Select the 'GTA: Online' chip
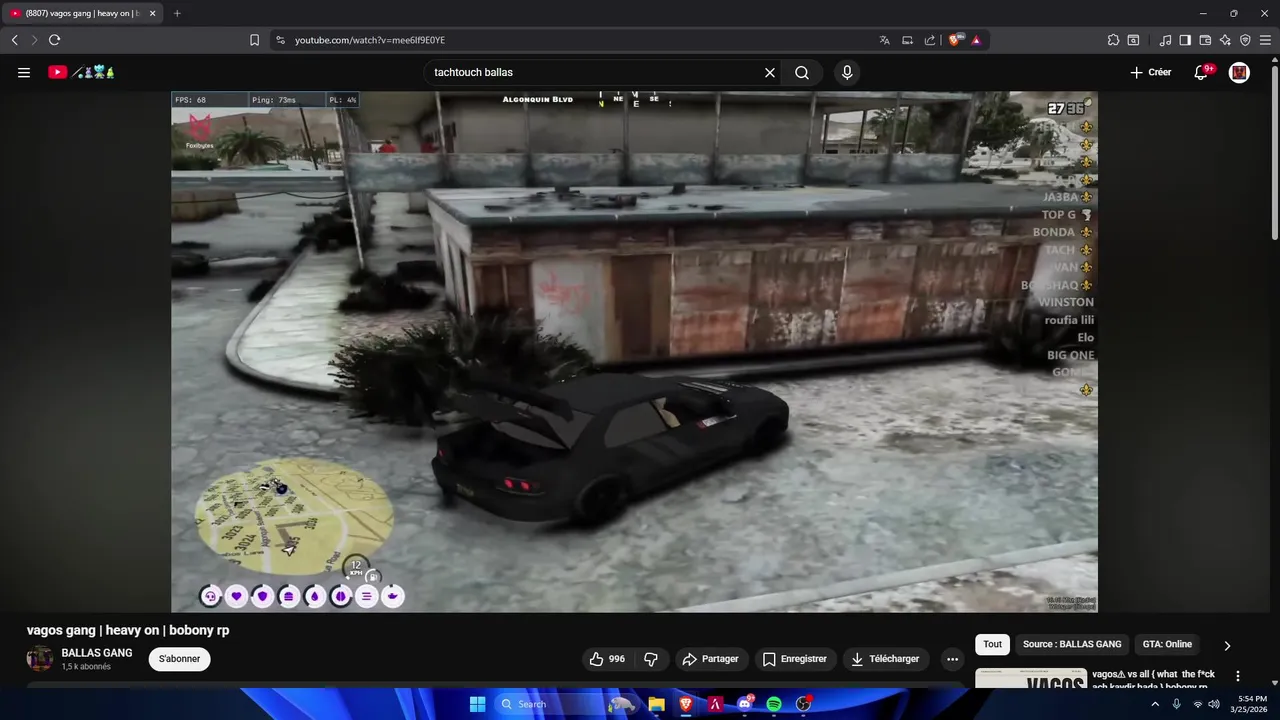Viewport: 1280px width, 720px height. coord(1167,645)
